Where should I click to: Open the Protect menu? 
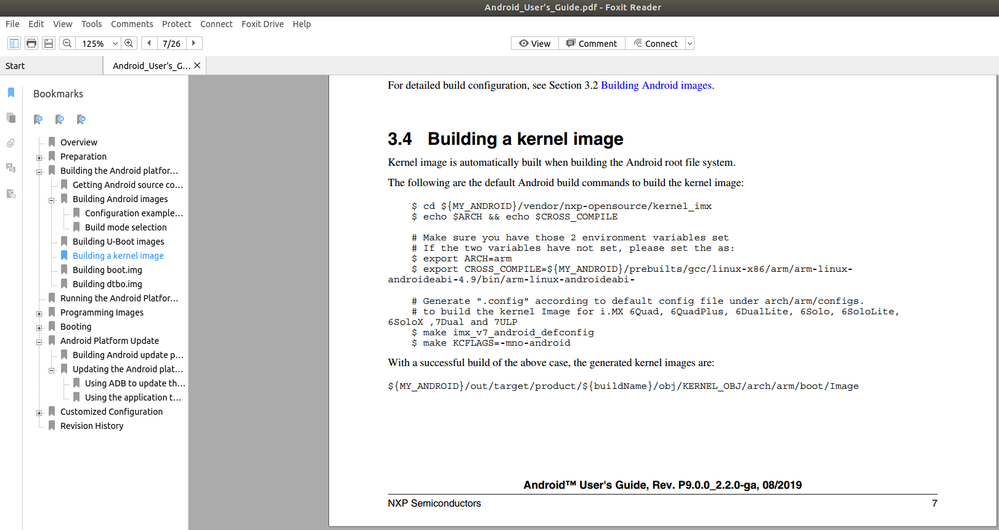(x=176, y=24)
